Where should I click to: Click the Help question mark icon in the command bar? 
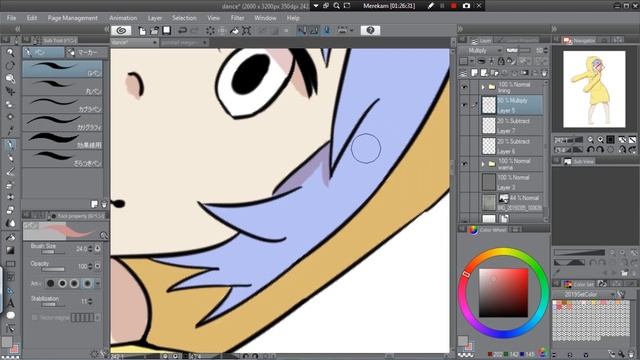coord(370,31)
